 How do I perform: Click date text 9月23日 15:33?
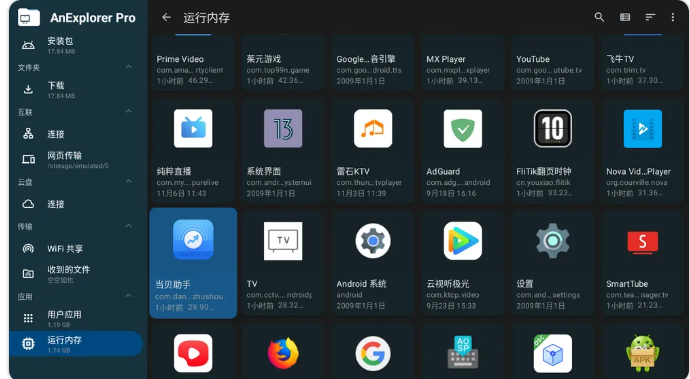[451, 305]
